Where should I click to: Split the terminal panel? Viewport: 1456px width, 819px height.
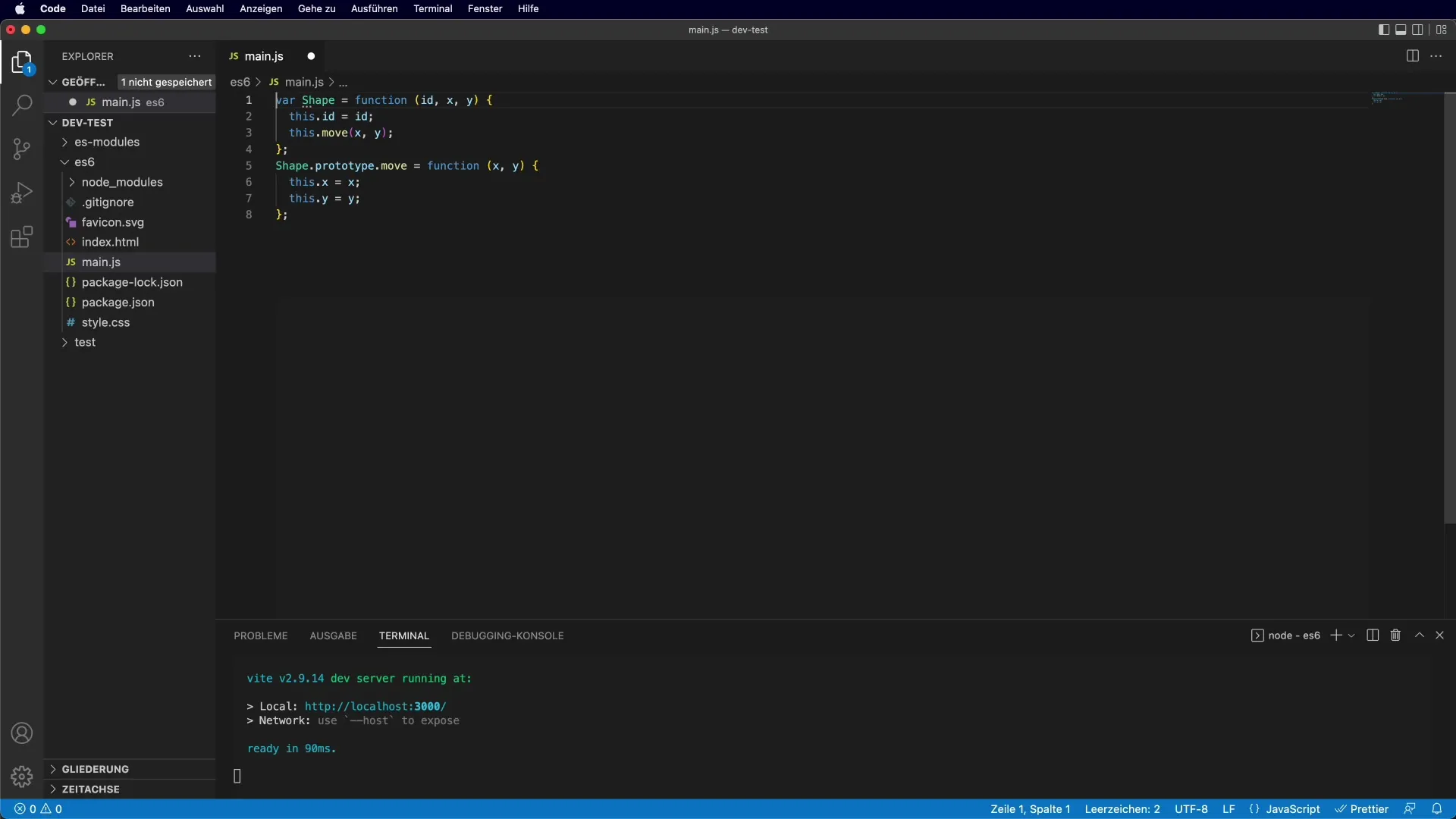pyautogui.click(x=1373, y=635)
